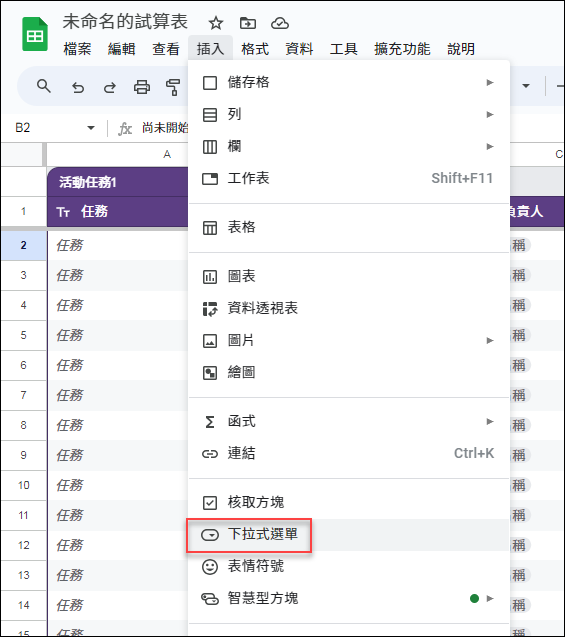Open the 函式 submenu

point(349,421)
